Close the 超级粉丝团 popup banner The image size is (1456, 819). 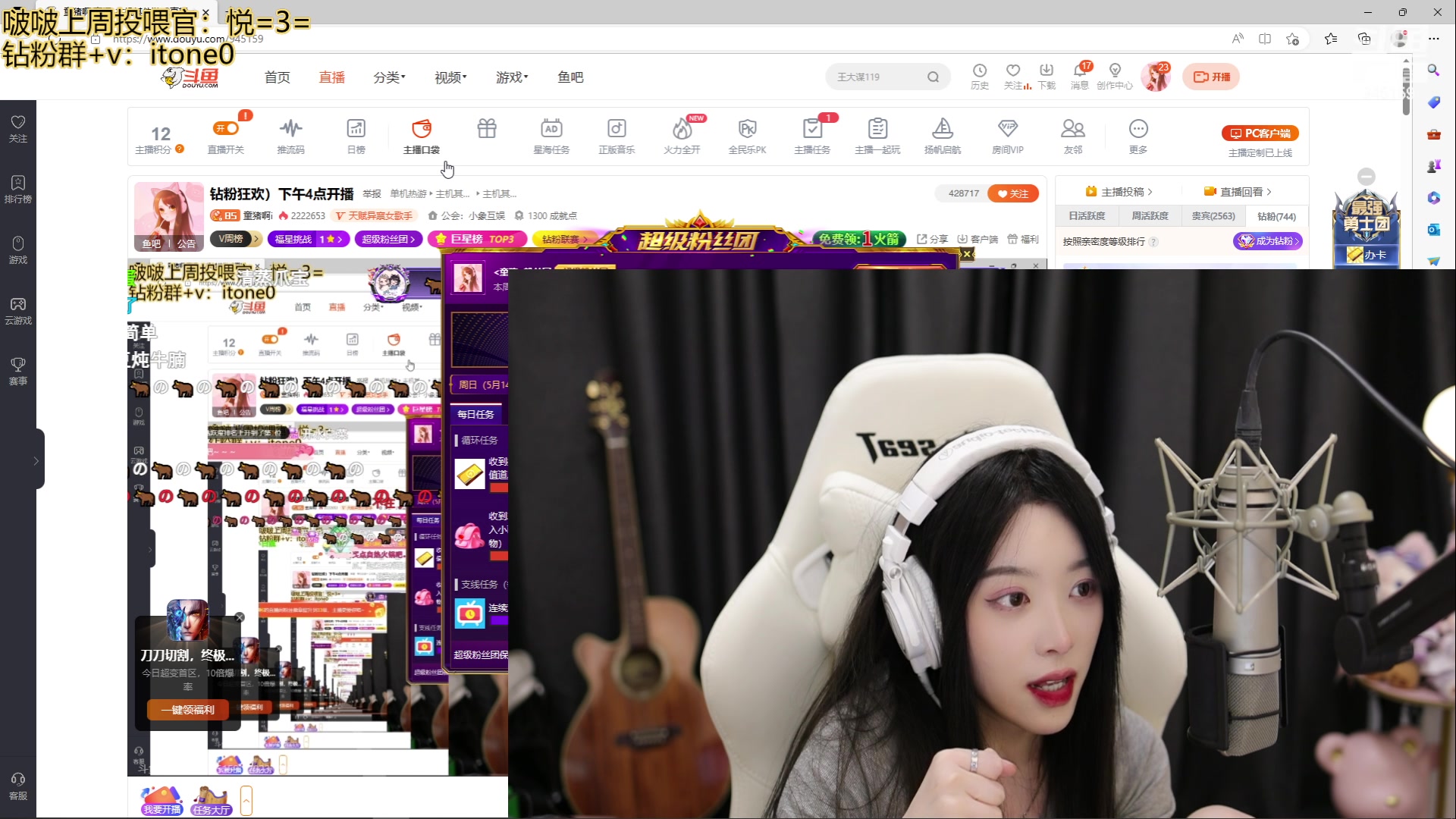pyautogui.click(x=967, y=254)
